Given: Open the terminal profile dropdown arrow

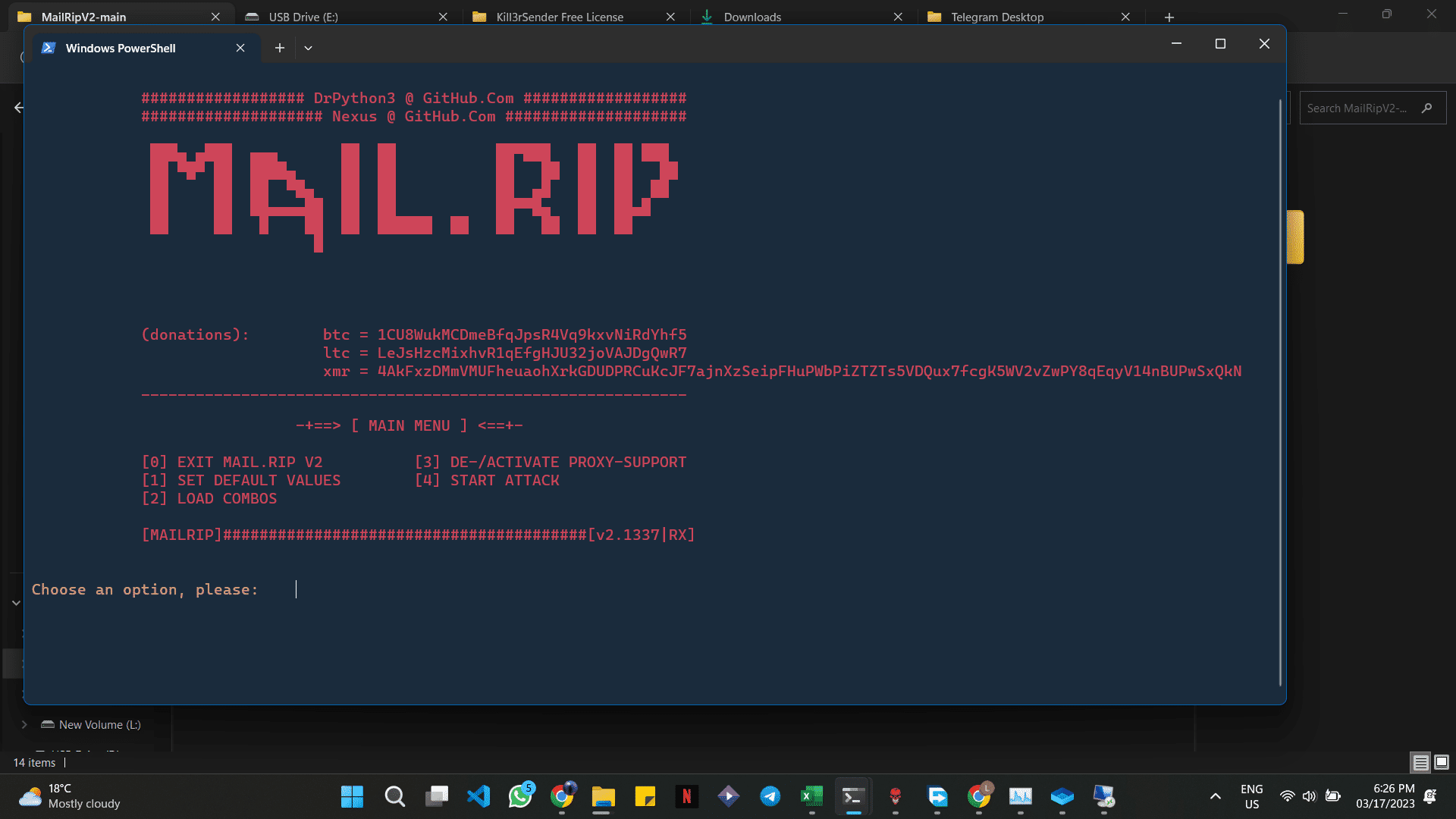Looking at the screenshot, I should coord(308,48).
